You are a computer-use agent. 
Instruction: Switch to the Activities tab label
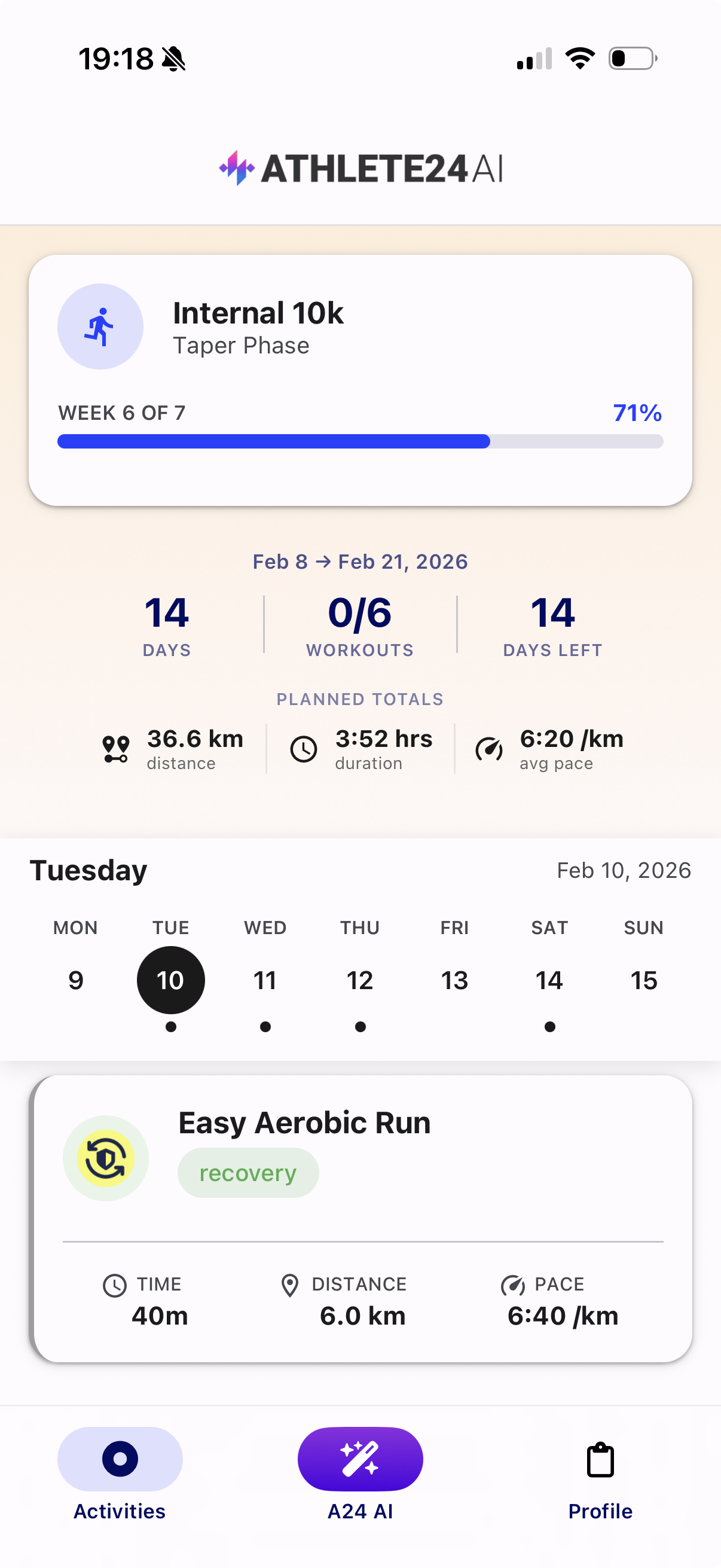point(120,1511)
